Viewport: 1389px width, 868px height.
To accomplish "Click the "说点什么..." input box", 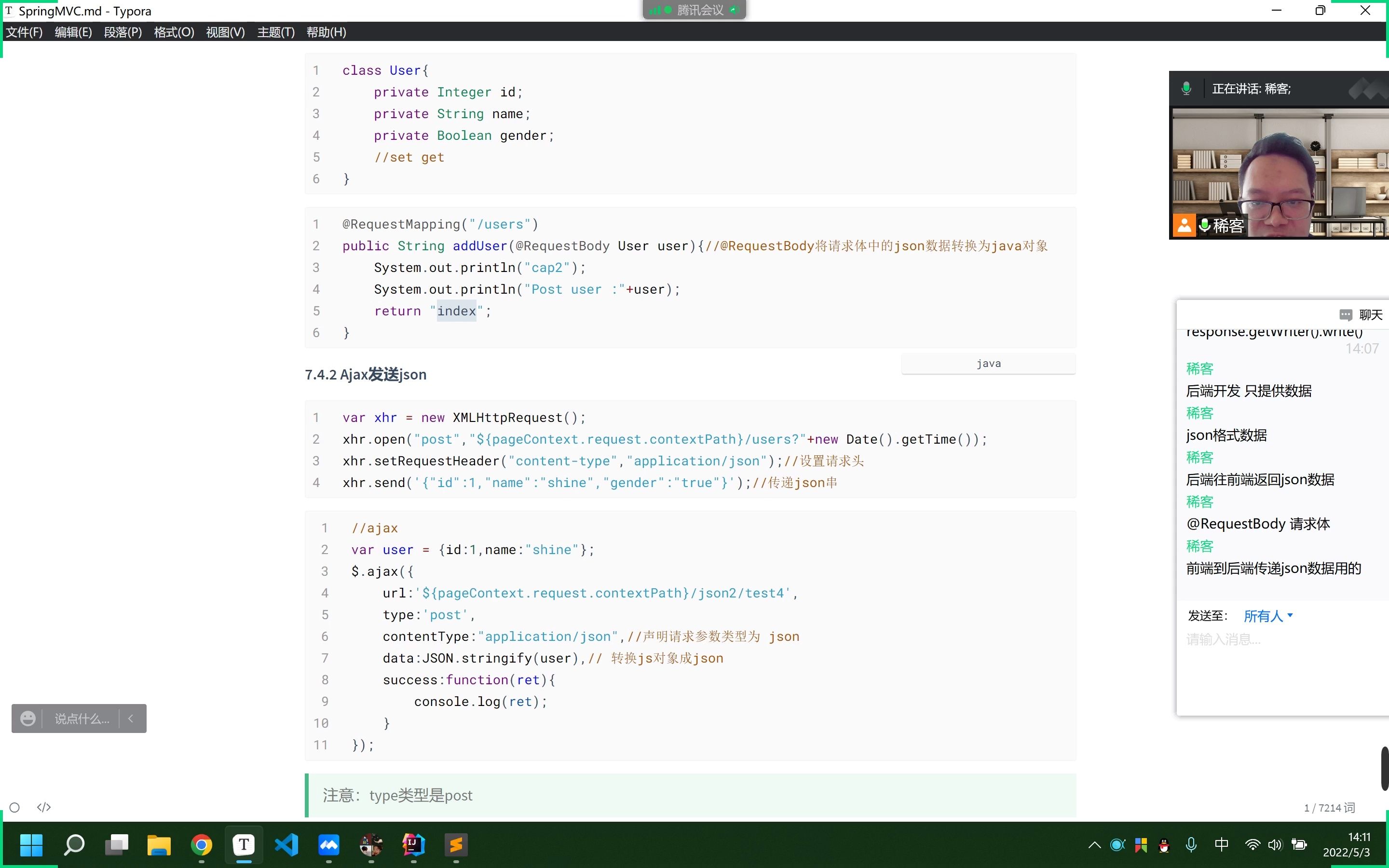I will click(x=82, y=718).
